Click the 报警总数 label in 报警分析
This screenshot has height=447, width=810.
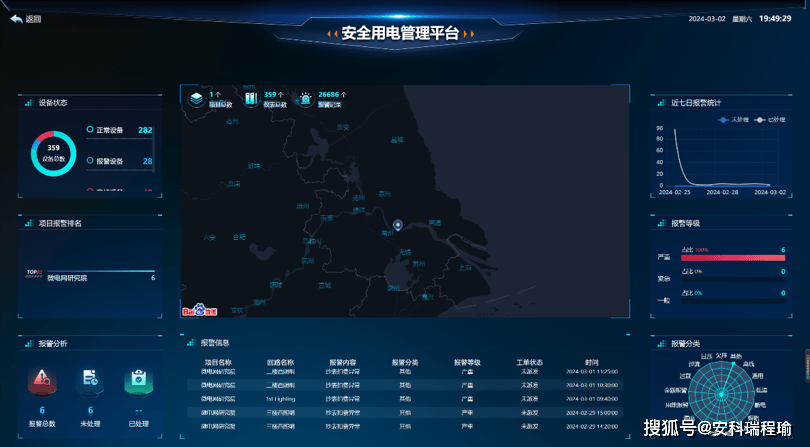[x=42, y=424]
